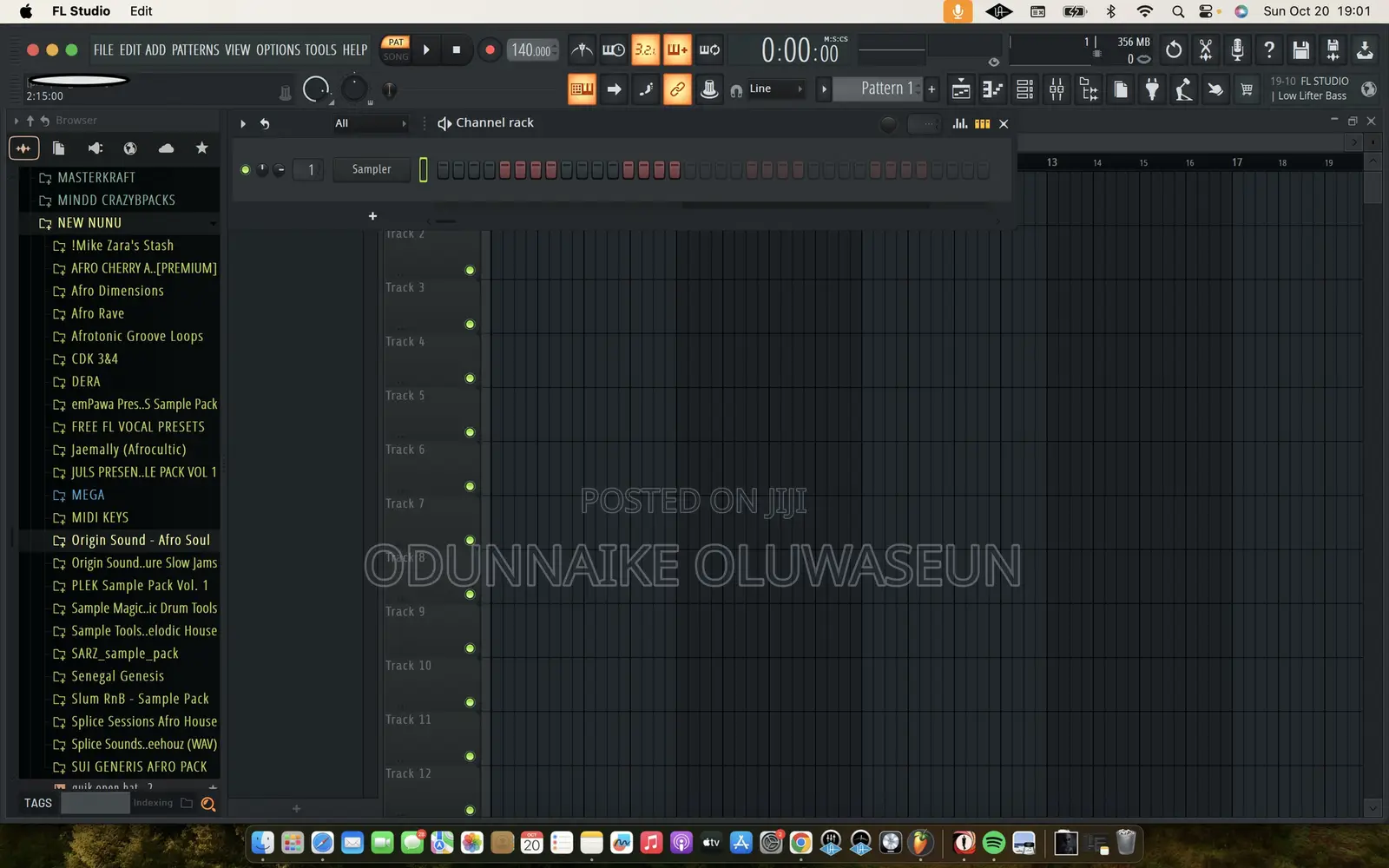Click the Pattern 1 name field
This screenshot has height=868, width=1389.
point(878,89)
